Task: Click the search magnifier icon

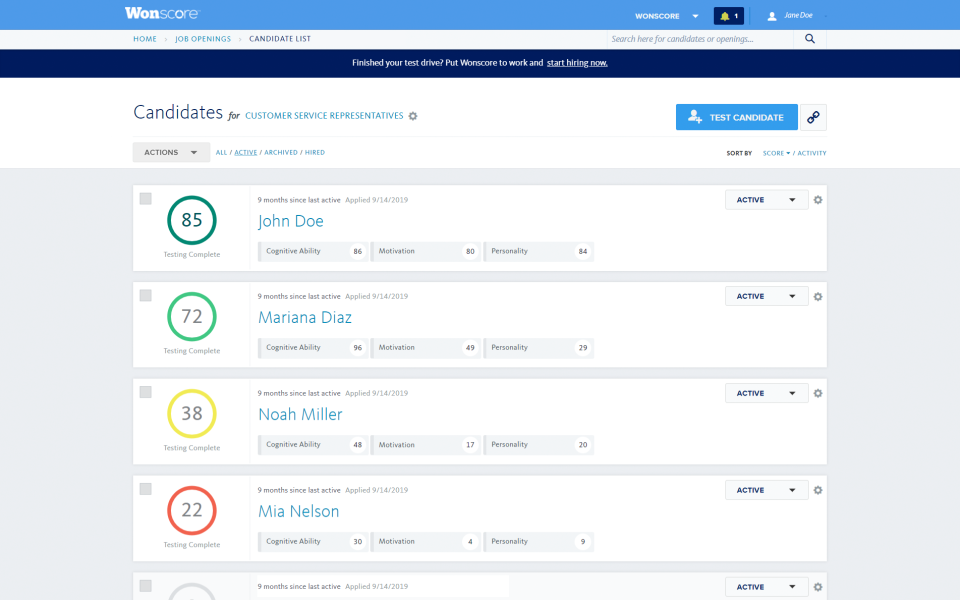Action: coord(809,38)
